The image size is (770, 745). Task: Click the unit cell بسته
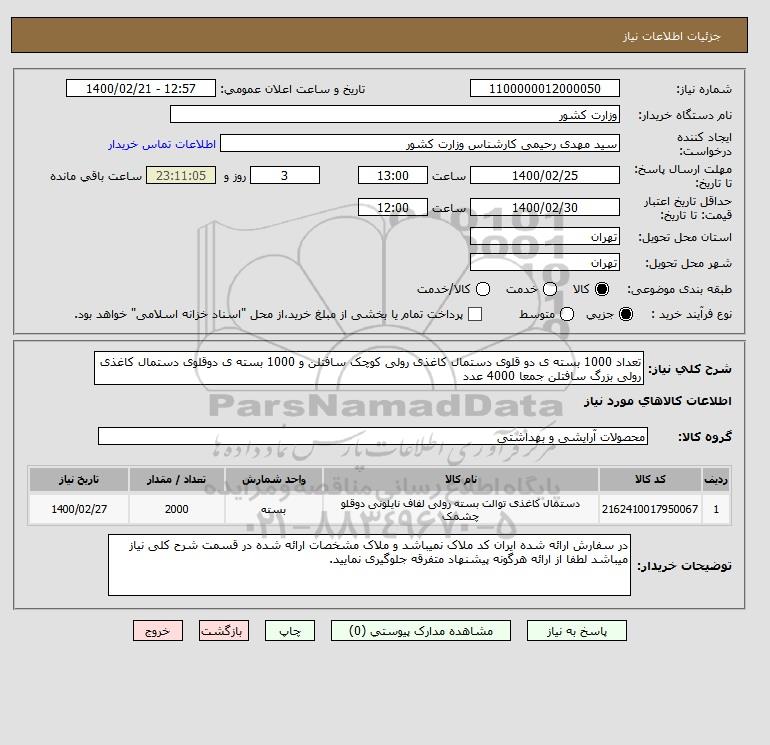(x=274, y=509)
